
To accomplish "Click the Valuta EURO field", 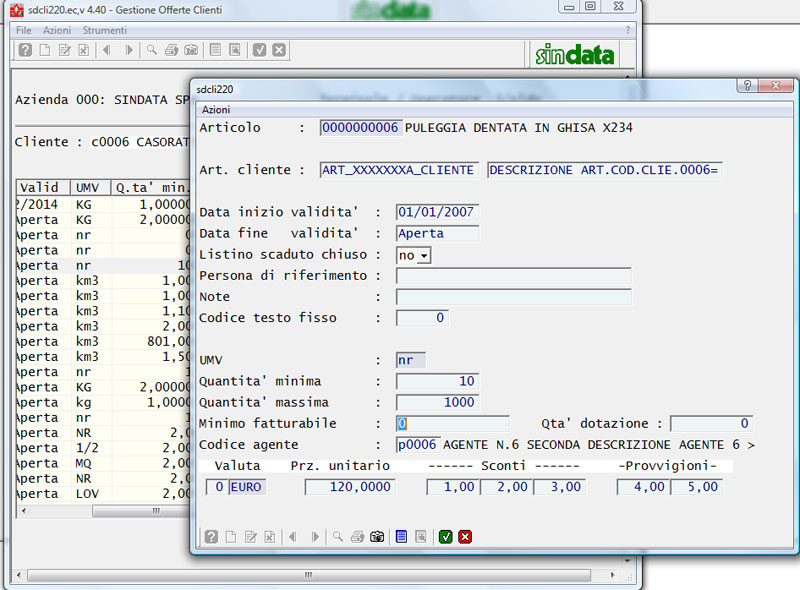I will pos(247,487).
